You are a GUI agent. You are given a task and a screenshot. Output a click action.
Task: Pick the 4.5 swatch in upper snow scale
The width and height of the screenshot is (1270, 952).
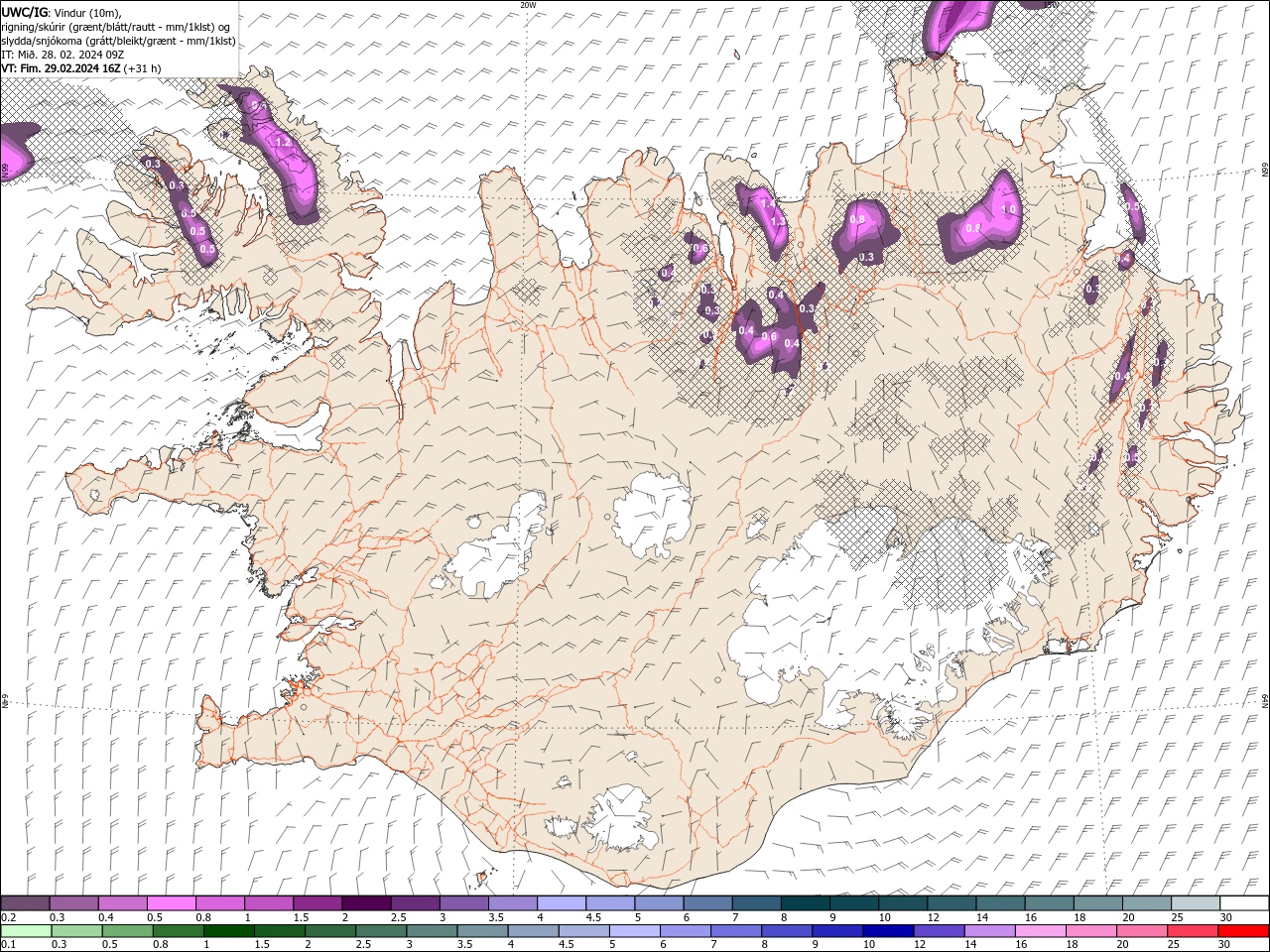tap(610, 903)
